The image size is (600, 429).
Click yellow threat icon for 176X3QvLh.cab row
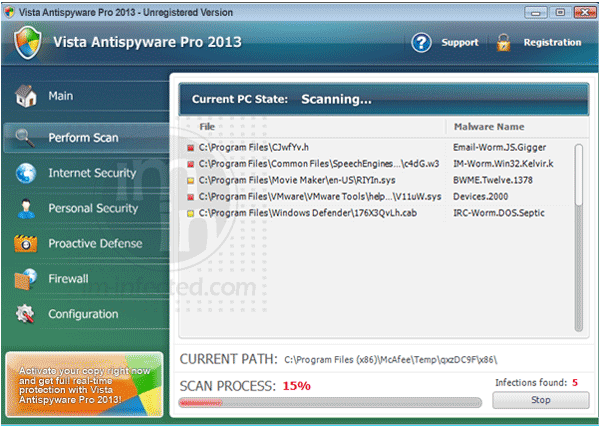coord(190,214)
